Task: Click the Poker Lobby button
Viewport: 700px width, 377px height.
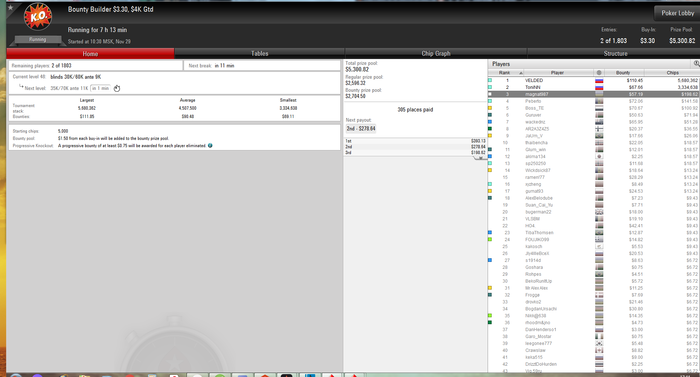Action: pos(677,13)
